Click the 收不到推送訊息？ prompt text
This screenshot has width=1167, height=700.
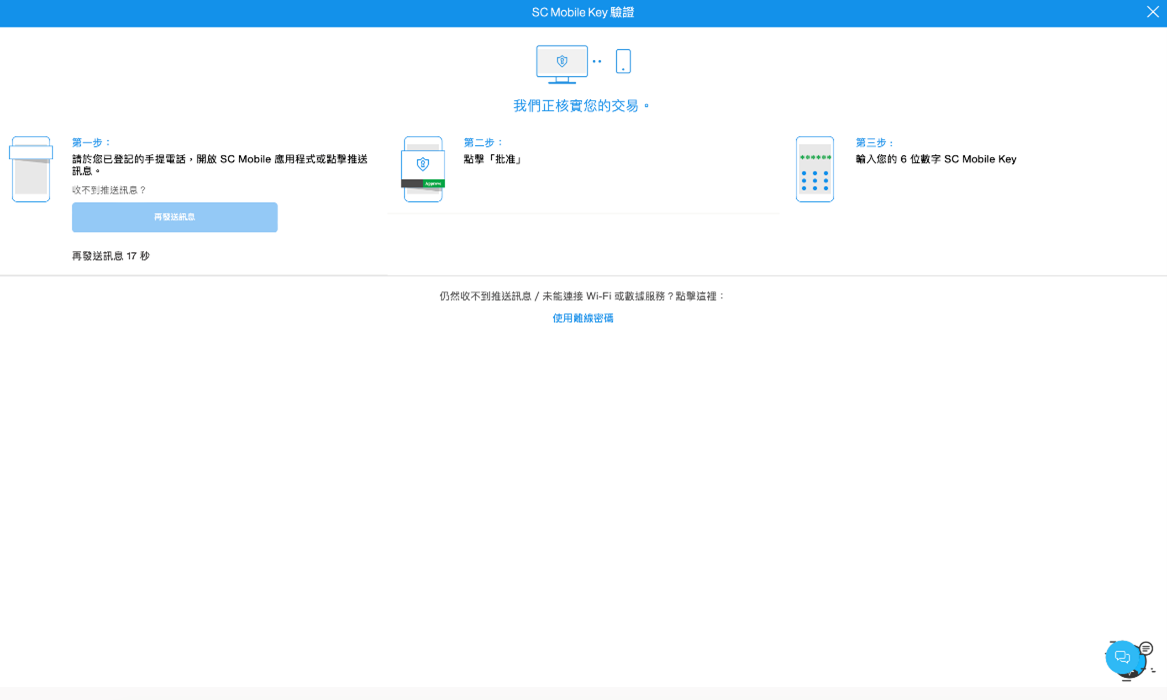pos(109,190)
